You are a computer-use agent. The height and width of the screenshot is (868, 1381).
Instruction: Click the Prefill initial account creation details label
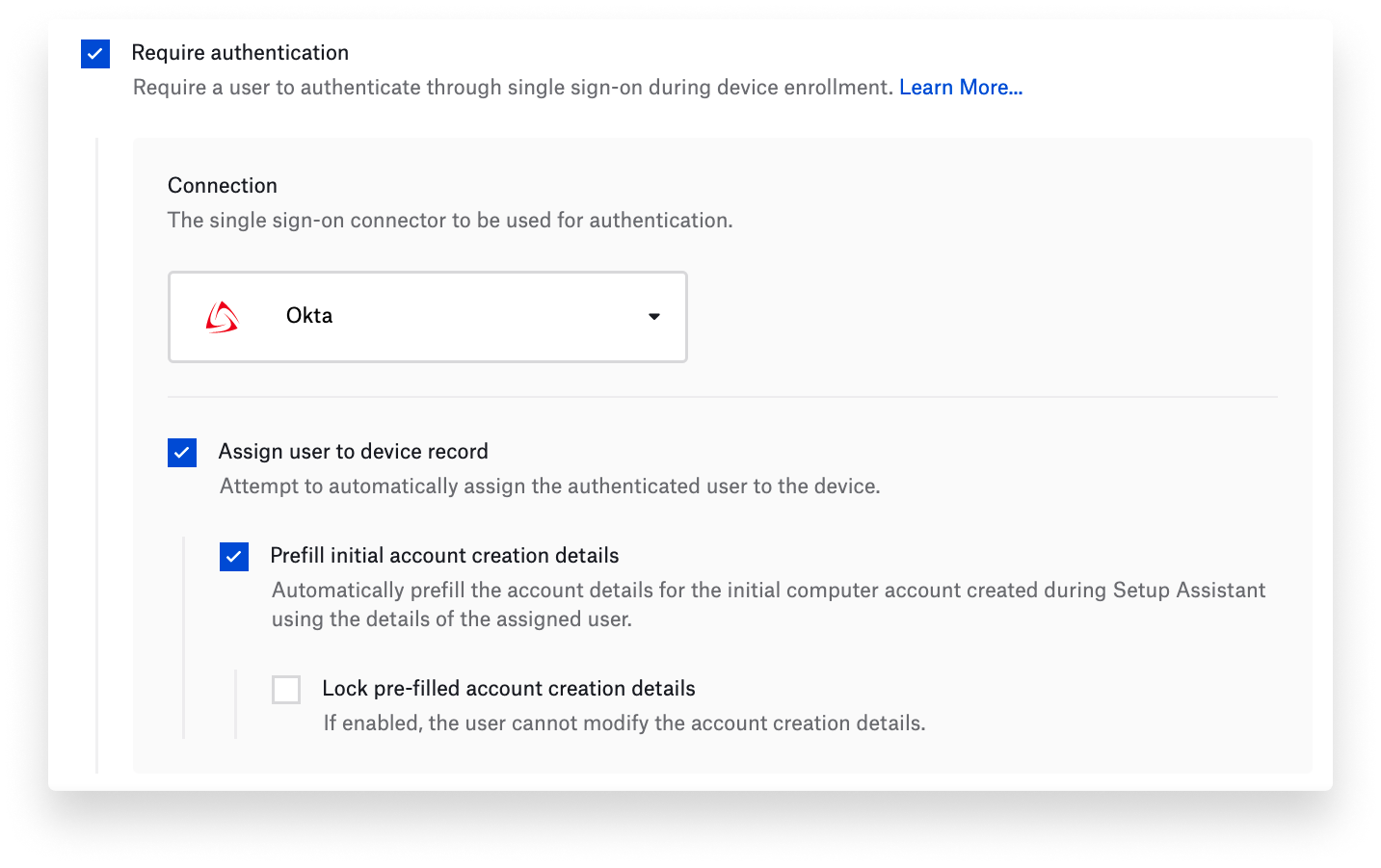point(444,556)
